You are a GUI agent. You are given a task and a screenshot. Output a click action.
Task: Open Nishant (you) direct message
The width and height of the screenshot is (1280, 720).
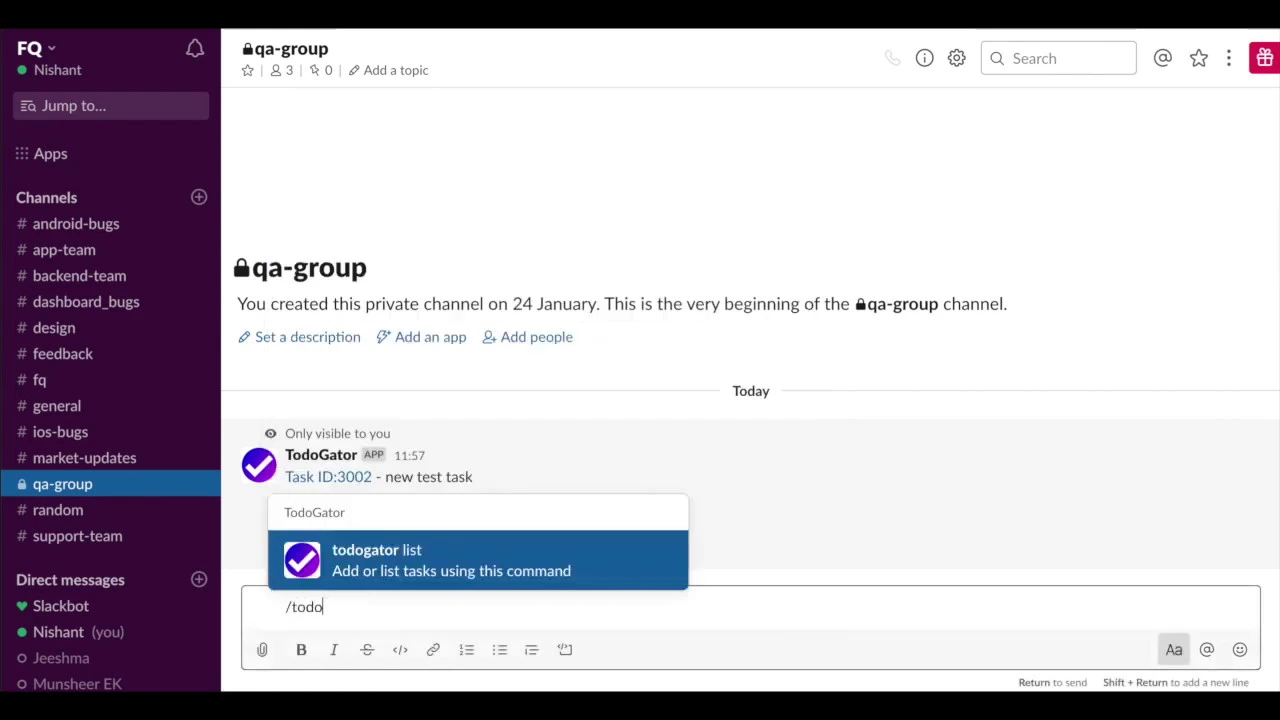110,632
